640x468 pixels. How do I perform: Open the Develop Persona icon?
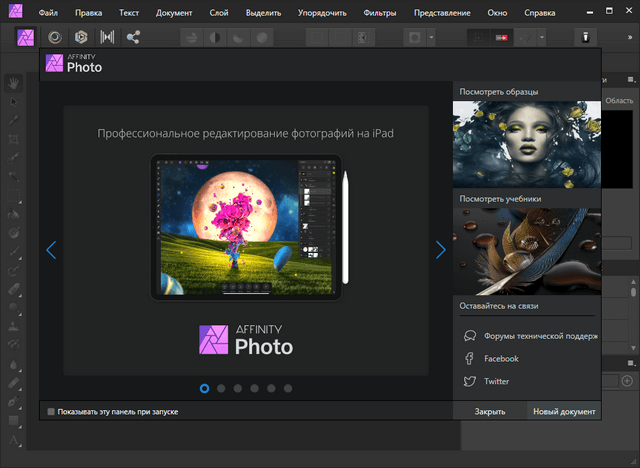click(81, 37)
